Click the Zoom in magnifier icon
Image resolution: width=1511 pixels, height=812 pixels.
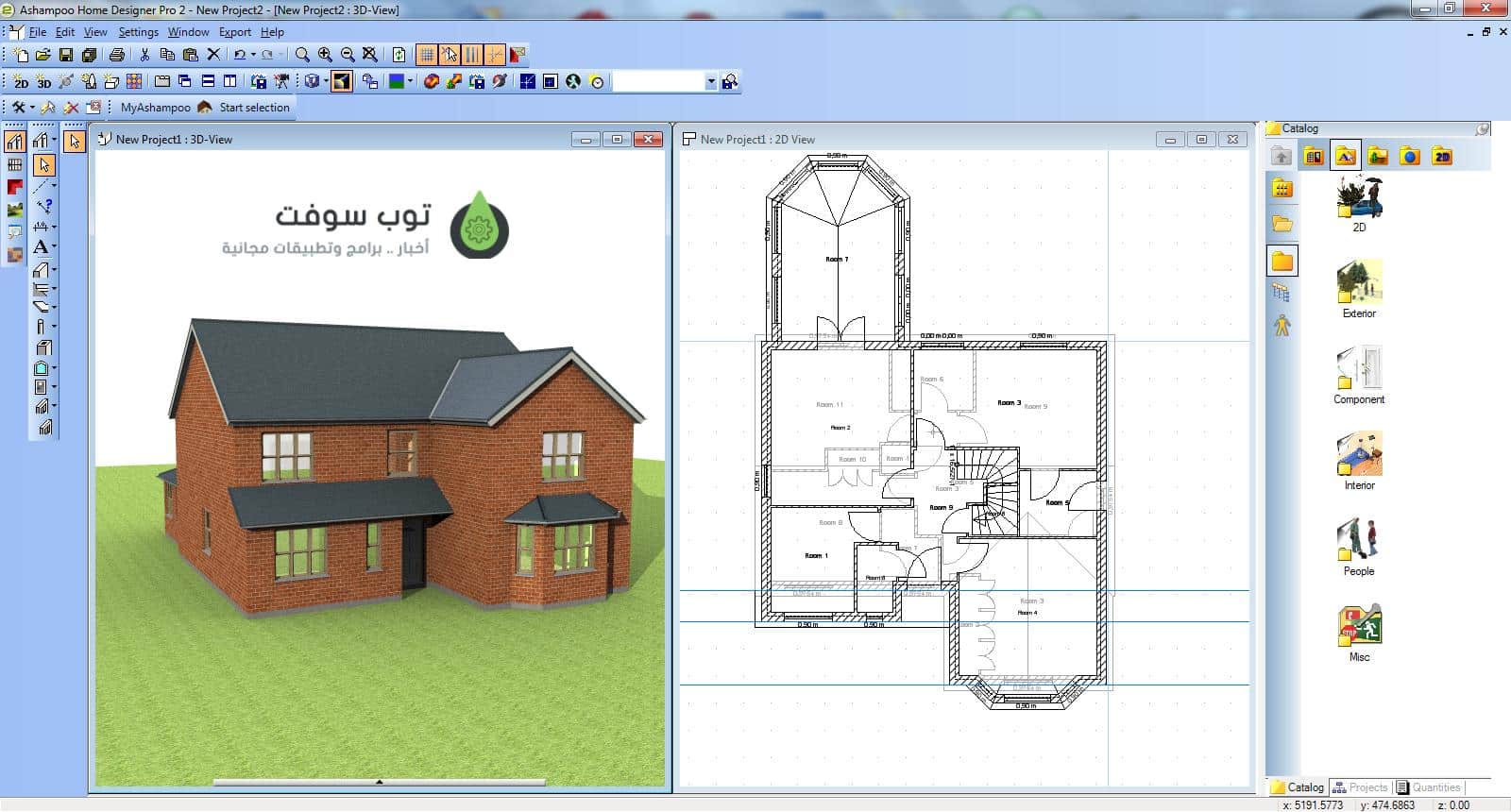[325, 55]
